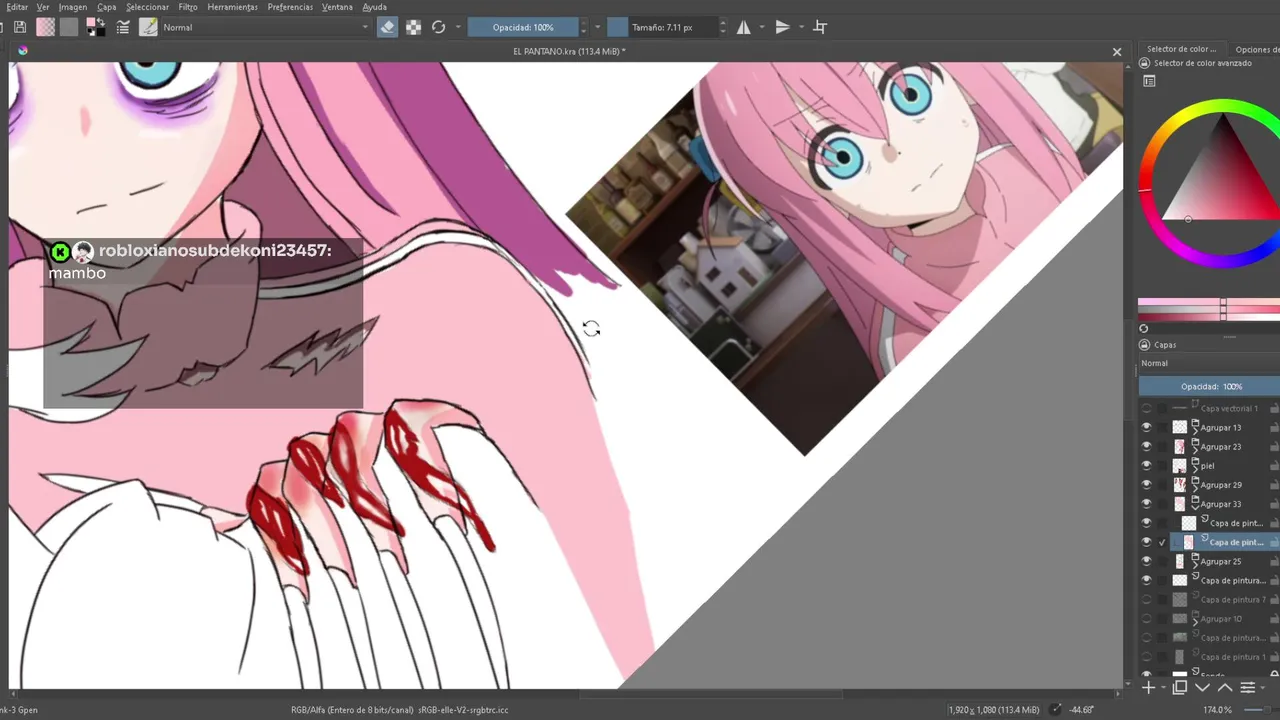The height and width of the screenshot is (720, 1280).
Task: Open the Preferencias menu
Action: click(x=290, y=7)
